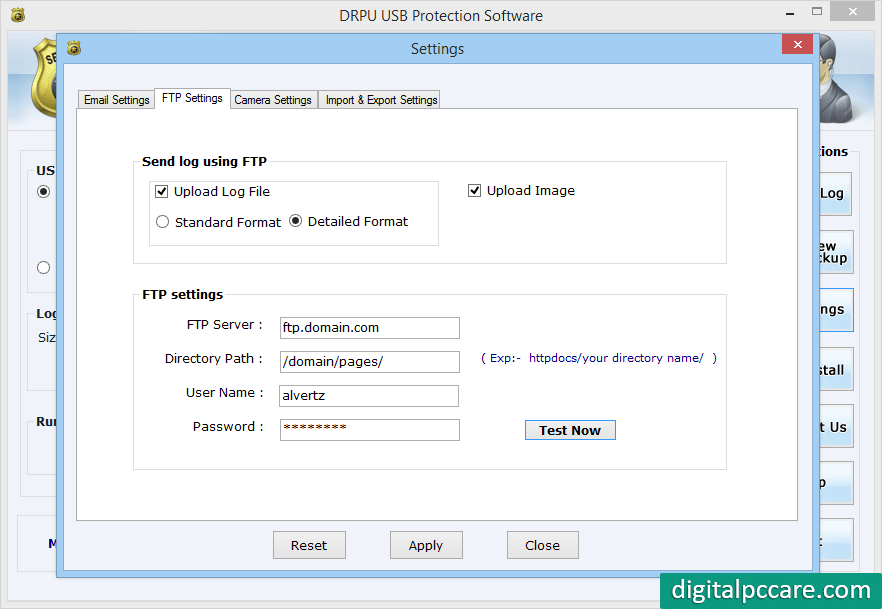Select Standard Format radio button
The image size is (882, 609).
(x=162, y=222)
